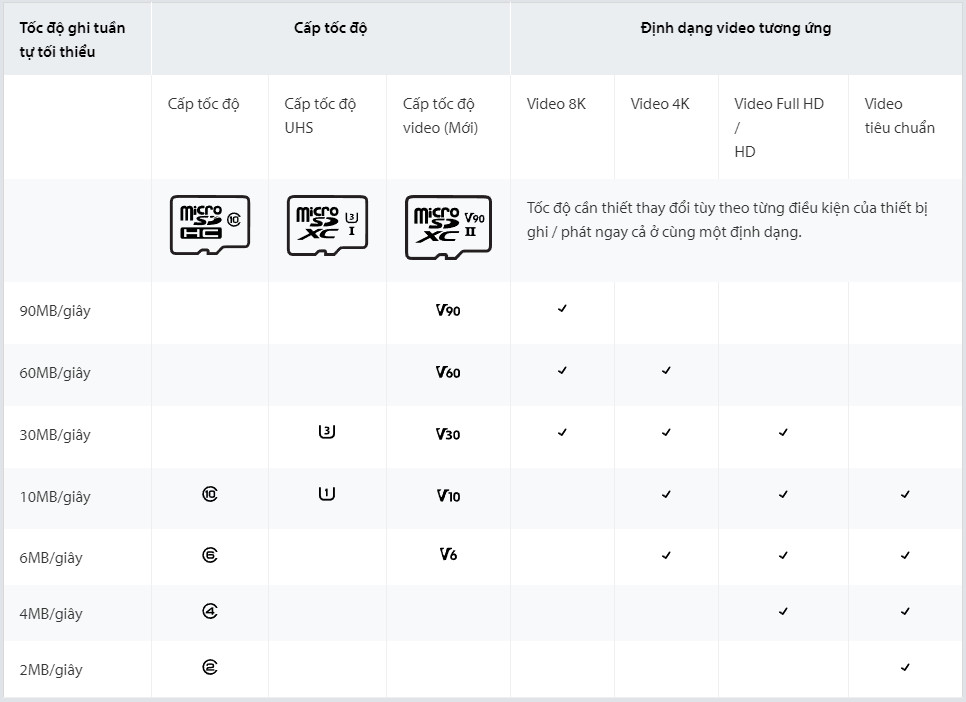Click the UHS U3 speed class icon

326,432
